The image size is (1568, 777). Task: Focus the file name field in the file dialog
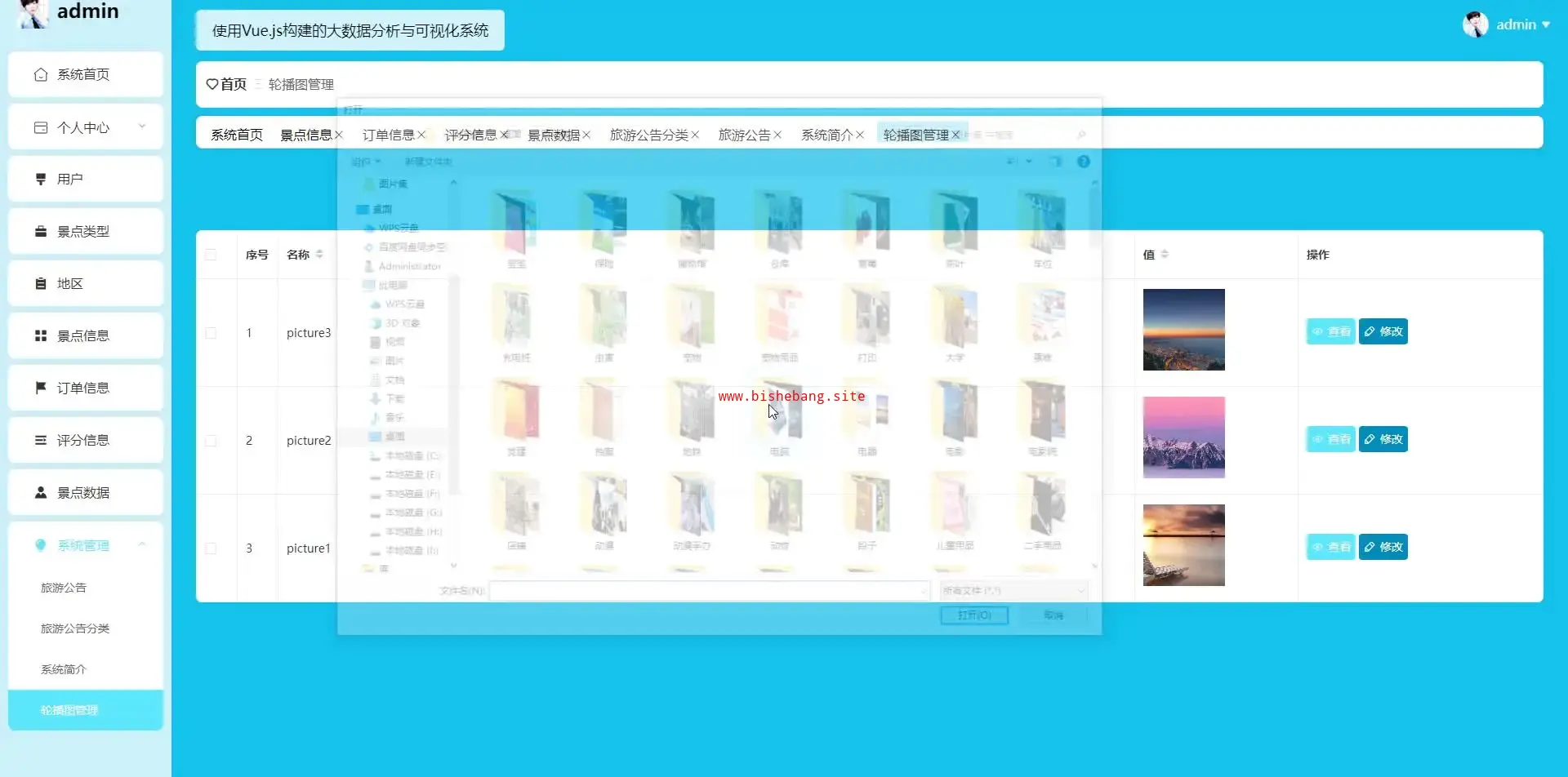[709, 590]
